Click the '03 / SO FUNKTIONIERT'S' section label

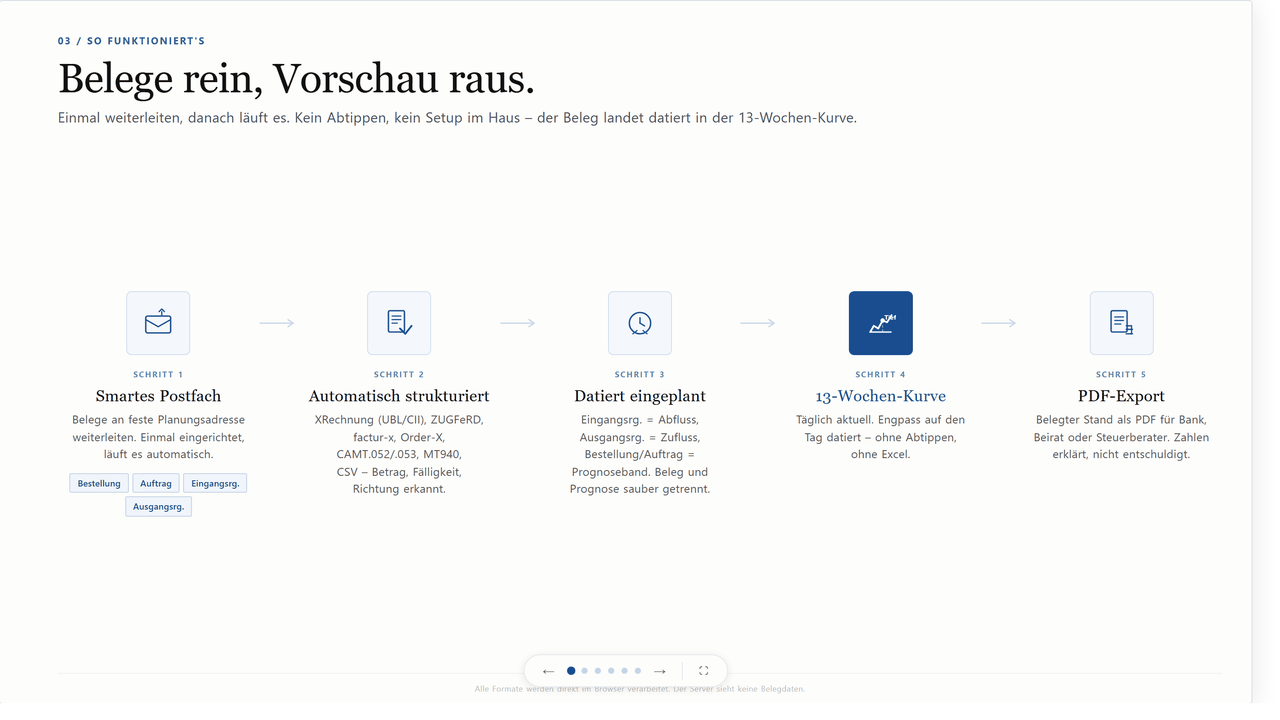click(131, 41)
